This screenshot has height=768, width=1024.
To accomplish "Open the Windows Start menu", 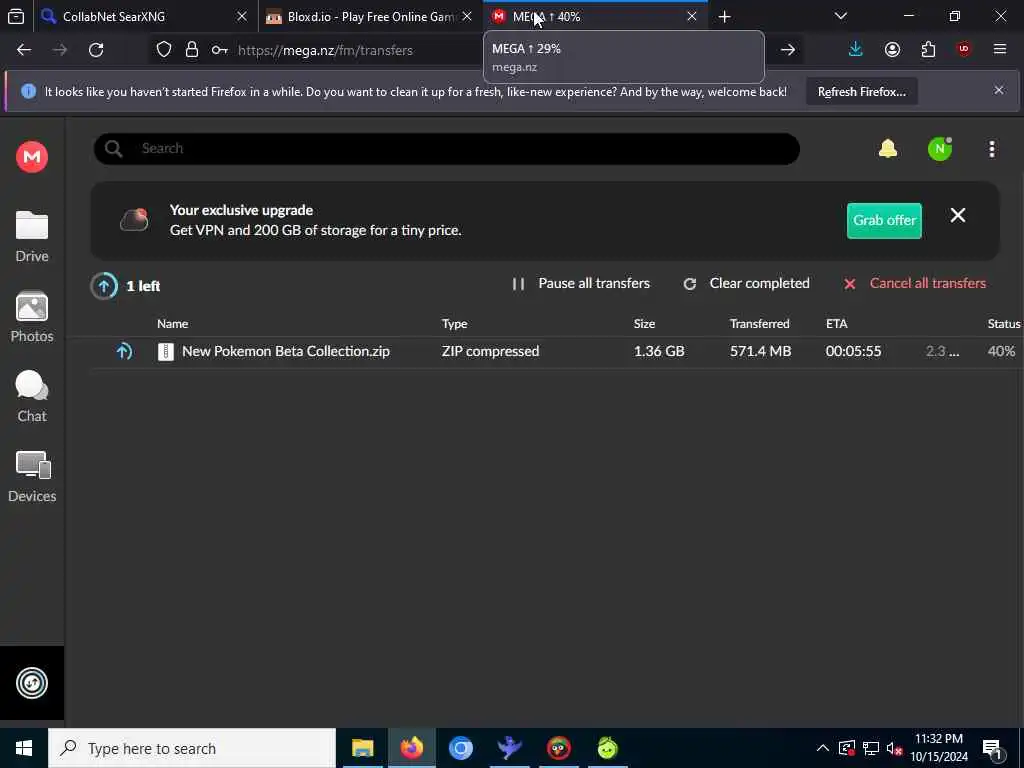I will (x=24, y=748).
